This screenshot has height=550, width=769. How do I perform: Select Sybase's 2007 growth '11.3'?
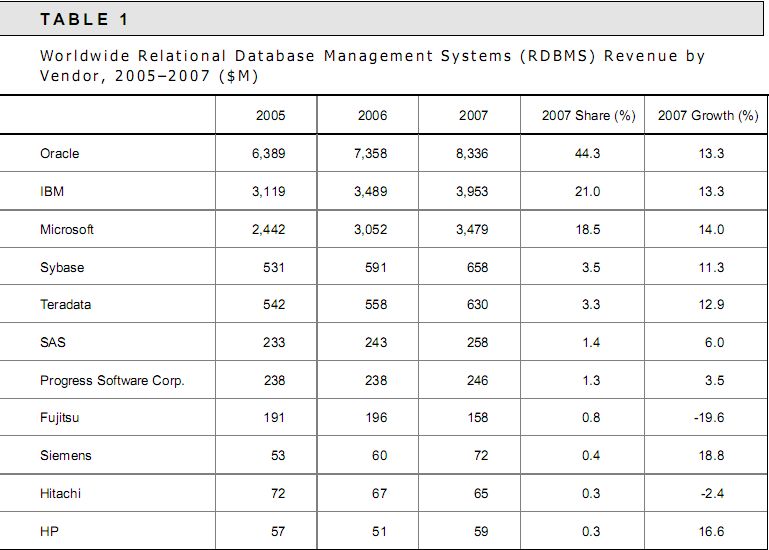711,267
